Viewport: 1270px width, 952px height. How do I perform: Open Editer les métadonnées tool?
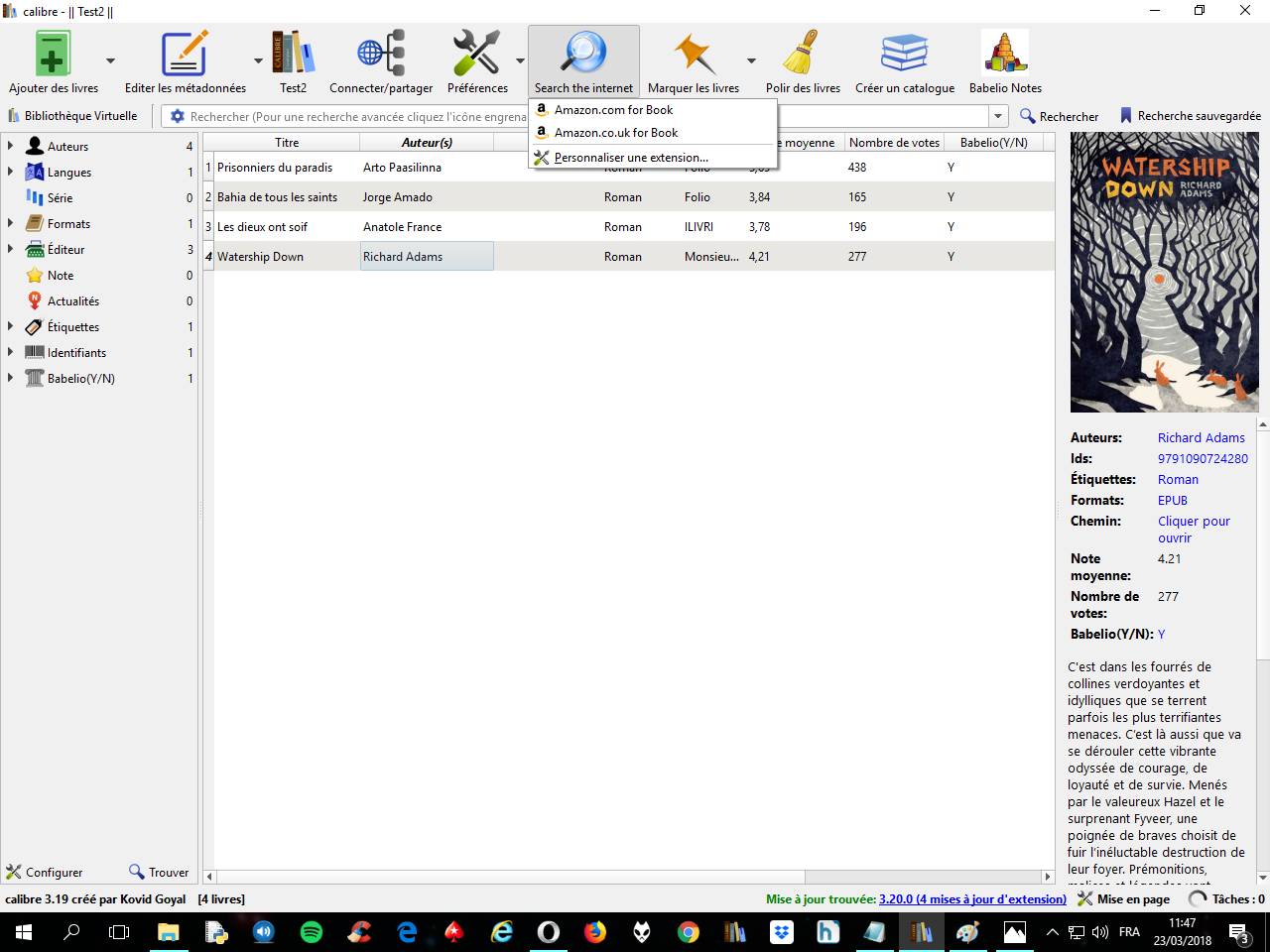[185, 53]
